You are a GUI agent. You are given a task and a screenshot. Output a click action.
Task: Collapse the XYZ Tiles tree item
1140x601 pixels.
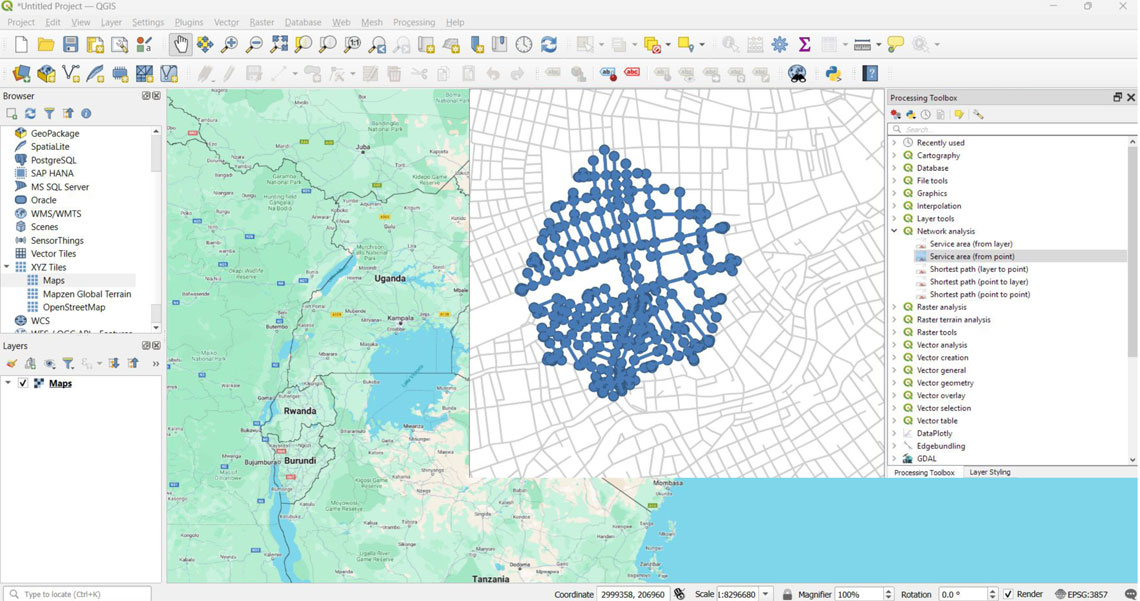(x=6, y=266)
